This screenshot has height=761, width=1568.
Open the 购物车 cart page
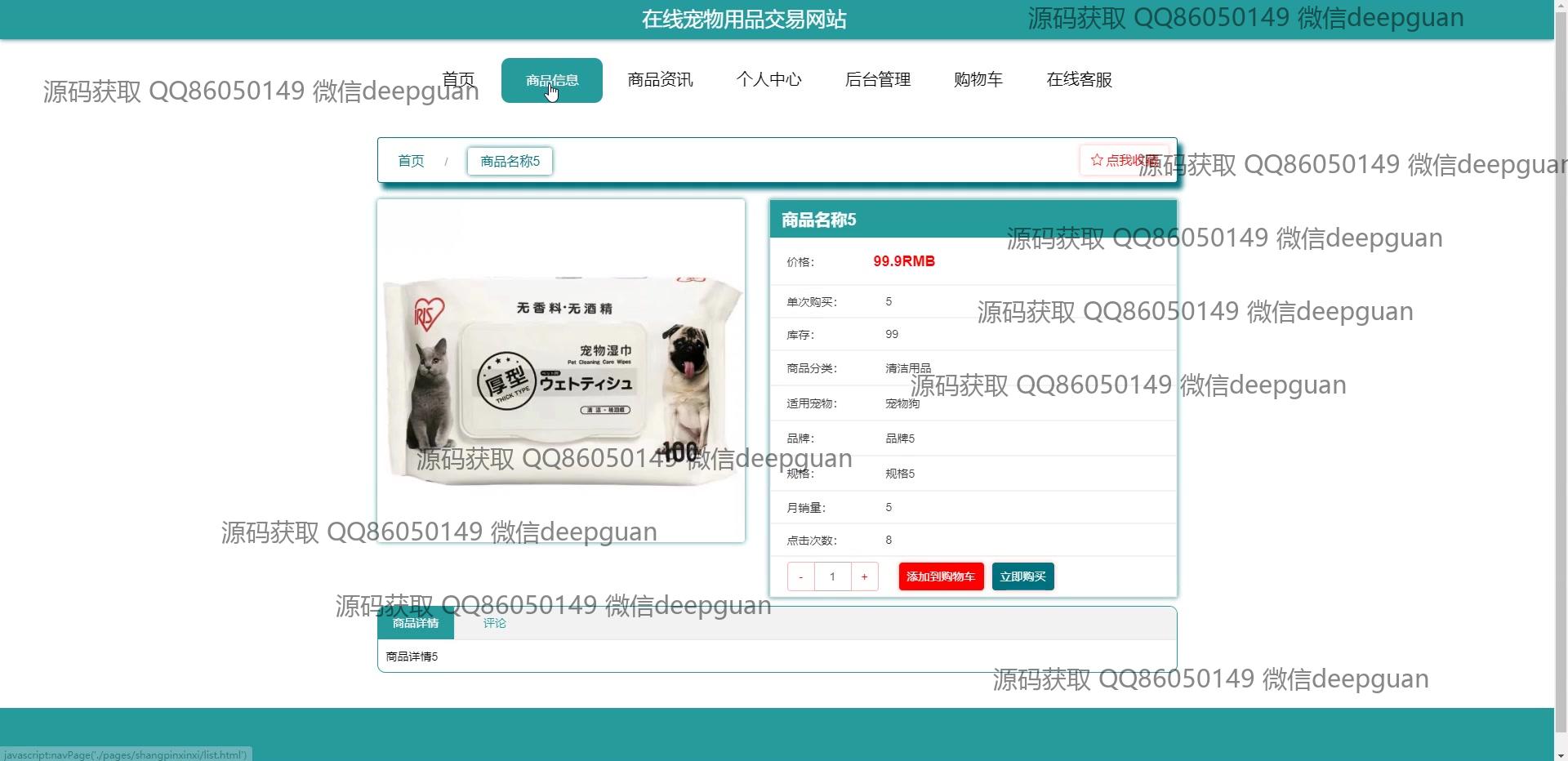(978, 80)
